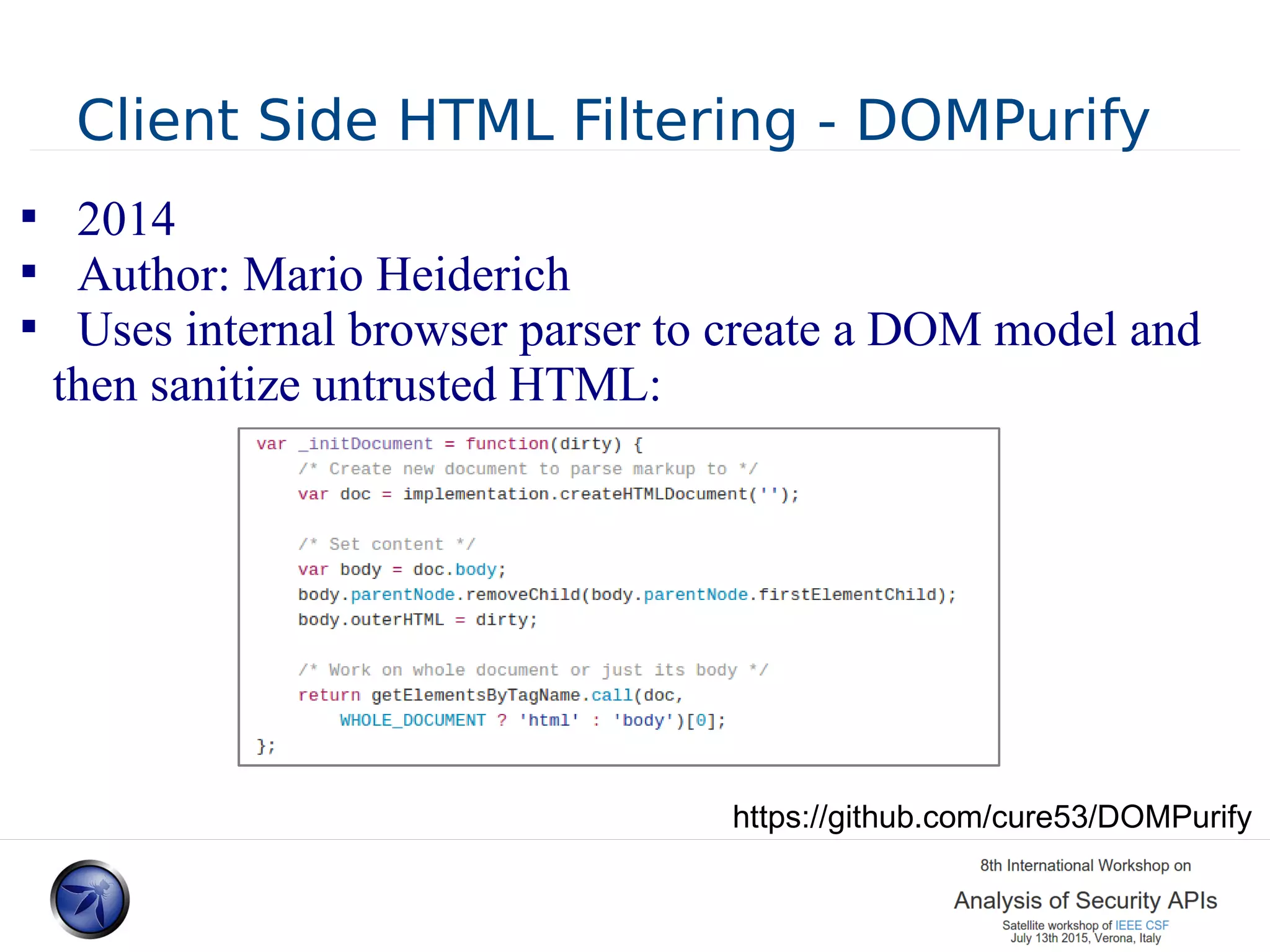
Task: Click the IEEE CSF link
Action: pos(1142,925)
